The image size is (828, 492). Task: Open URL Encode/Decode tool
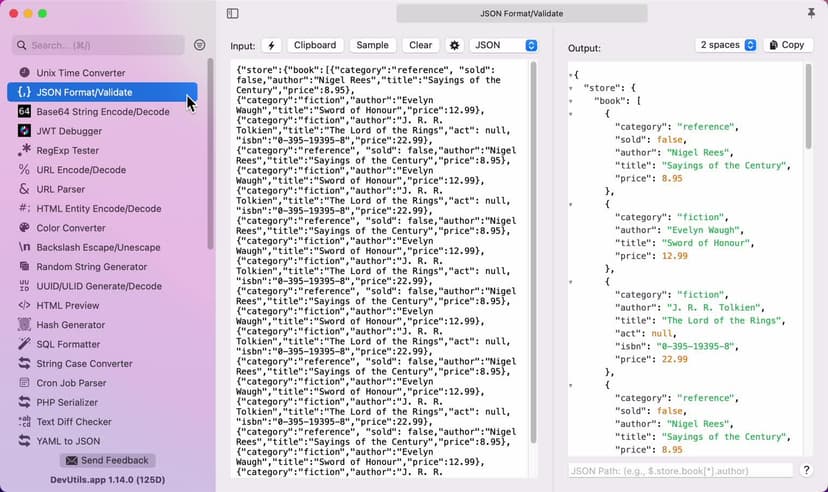[x=102, y=170]
